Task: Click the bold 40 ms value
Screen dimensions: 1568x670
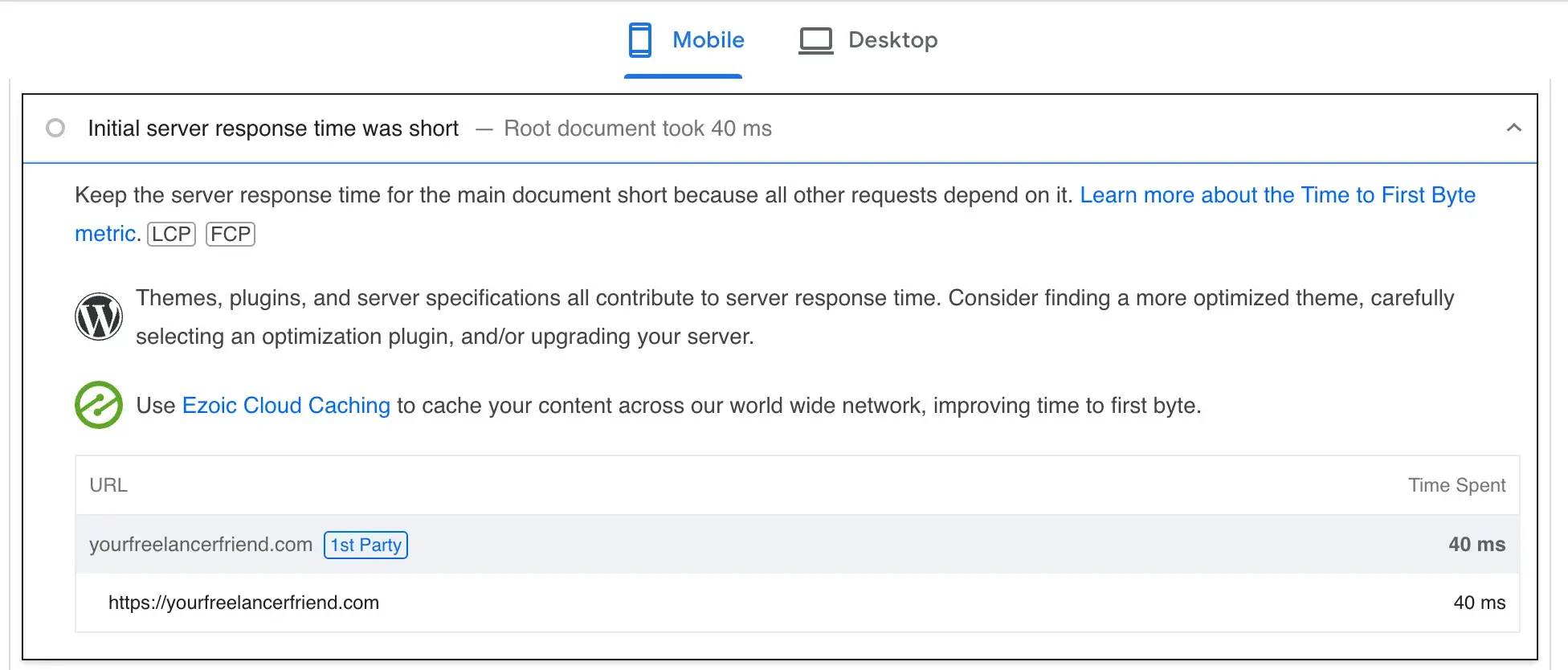Action: 1476,545
